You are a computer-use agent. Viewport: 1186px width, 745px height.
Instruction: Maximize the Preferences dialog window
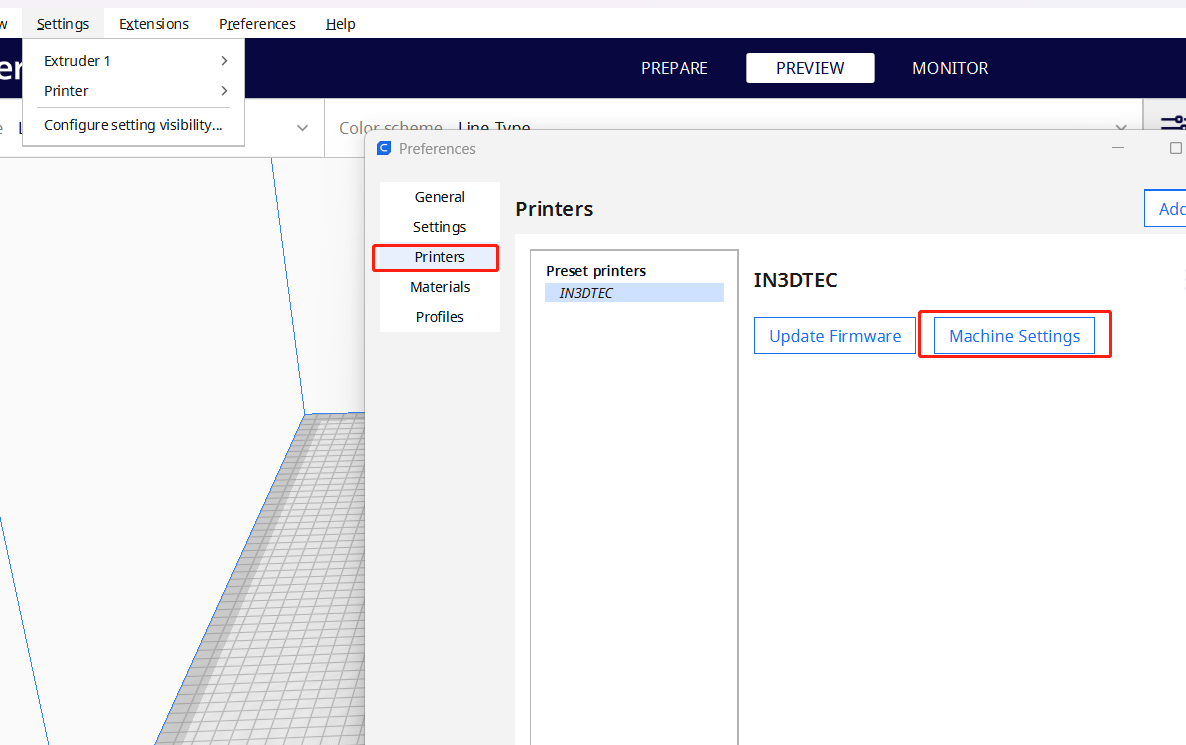(1175, 147)
